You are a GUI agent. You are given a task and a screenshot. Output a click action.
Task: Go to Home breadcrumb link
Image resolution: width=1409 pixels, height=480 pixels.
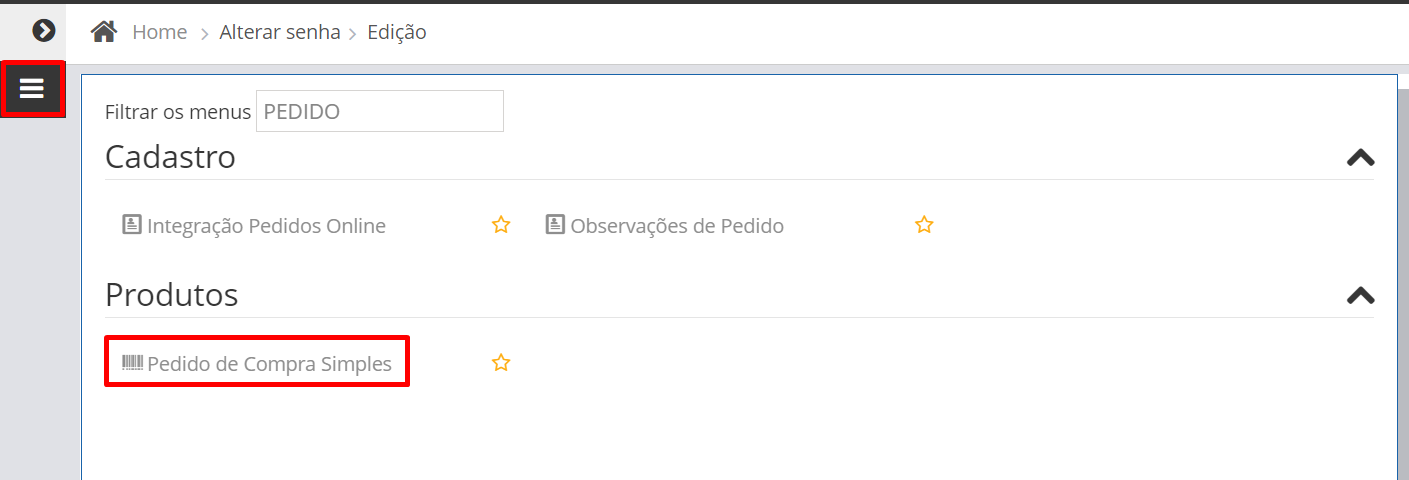point(160,32)
